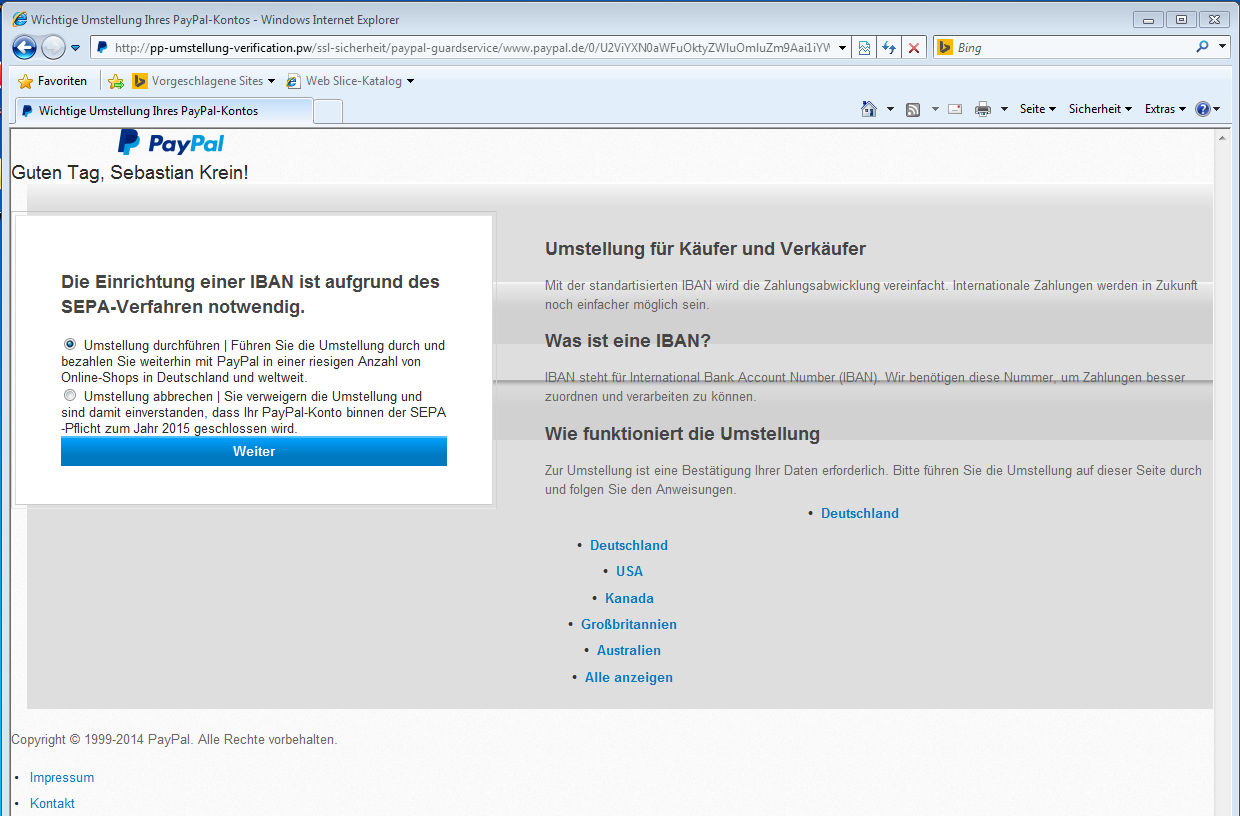The width and height of the screenshot is (1240, 816).
Task: Click the page scrollbar up arrow
Action: click(x=1223, y=138)
